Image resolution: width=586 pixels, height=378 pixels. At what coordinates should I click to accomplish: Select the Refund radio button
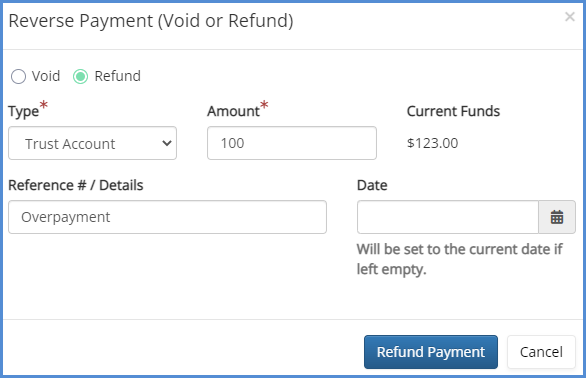(80, 77)
